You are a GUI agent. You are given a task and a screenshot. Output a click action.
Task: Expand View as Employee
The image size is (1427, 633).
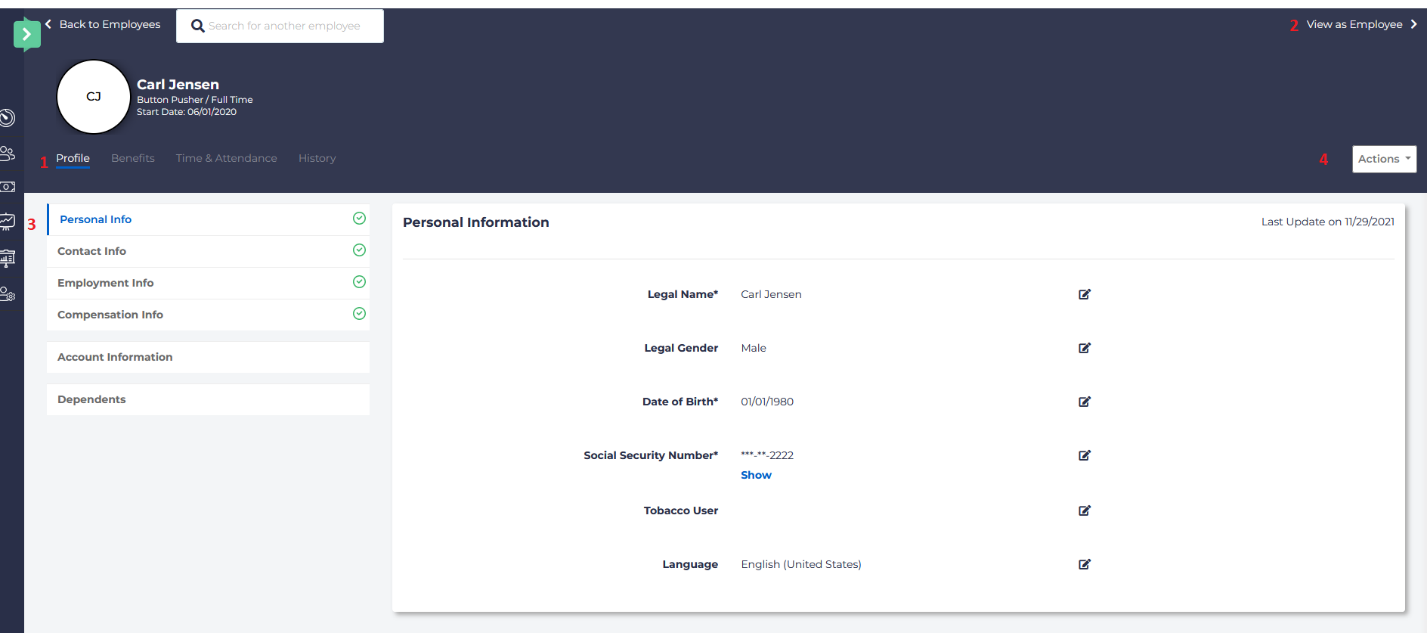(1353, 24)
